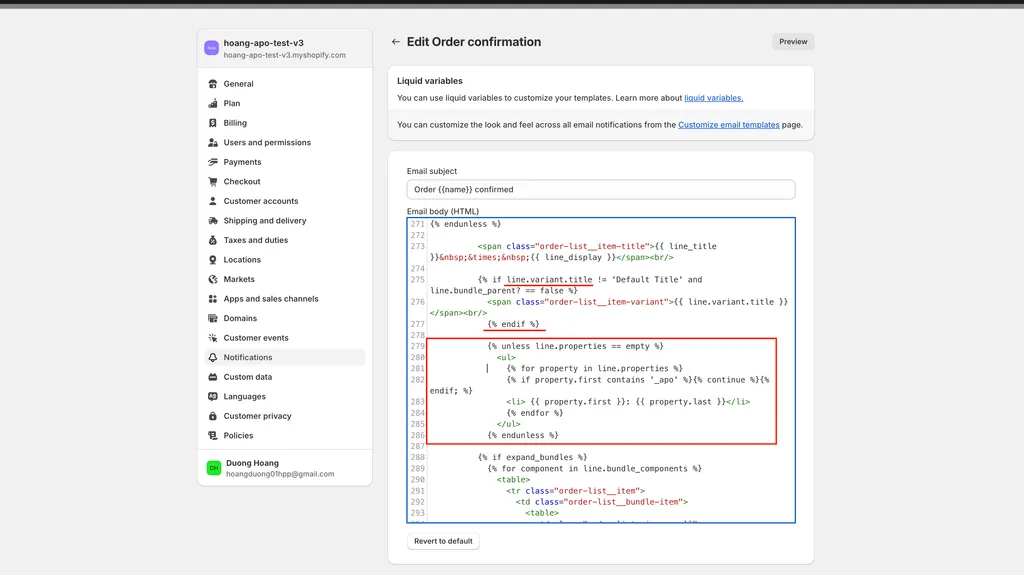Click the General store icon in sidebar
The height and width of the screenshot is (575, 1024).
pyautogui.click(x=213, y=84)
